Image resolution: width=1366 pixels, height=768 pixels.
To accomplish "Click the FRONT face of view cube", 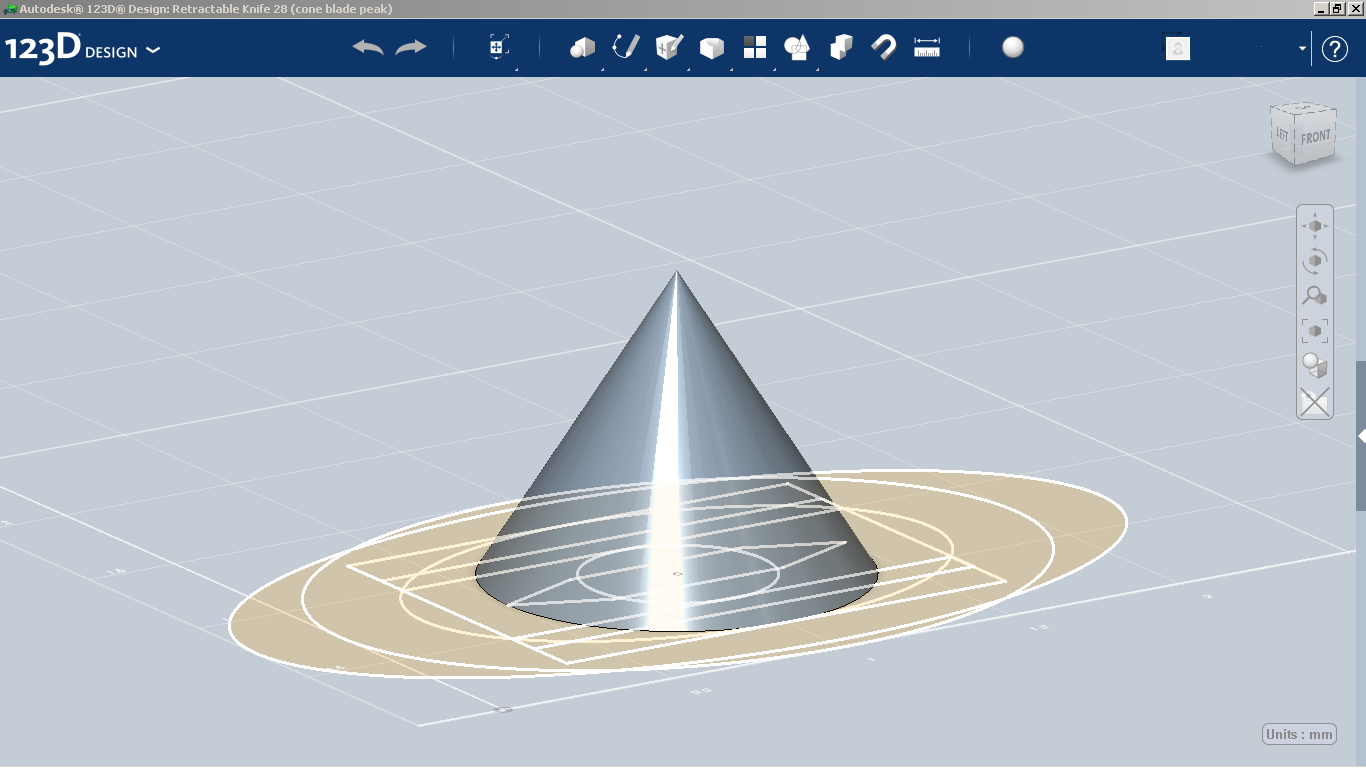I will pyautogui.click(x=1316, y=136).
